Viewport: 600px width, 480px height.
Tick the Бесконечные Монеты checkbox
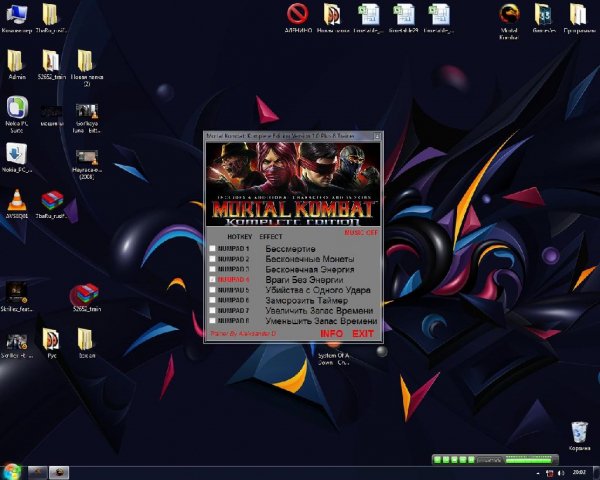[x=212, y=259]
